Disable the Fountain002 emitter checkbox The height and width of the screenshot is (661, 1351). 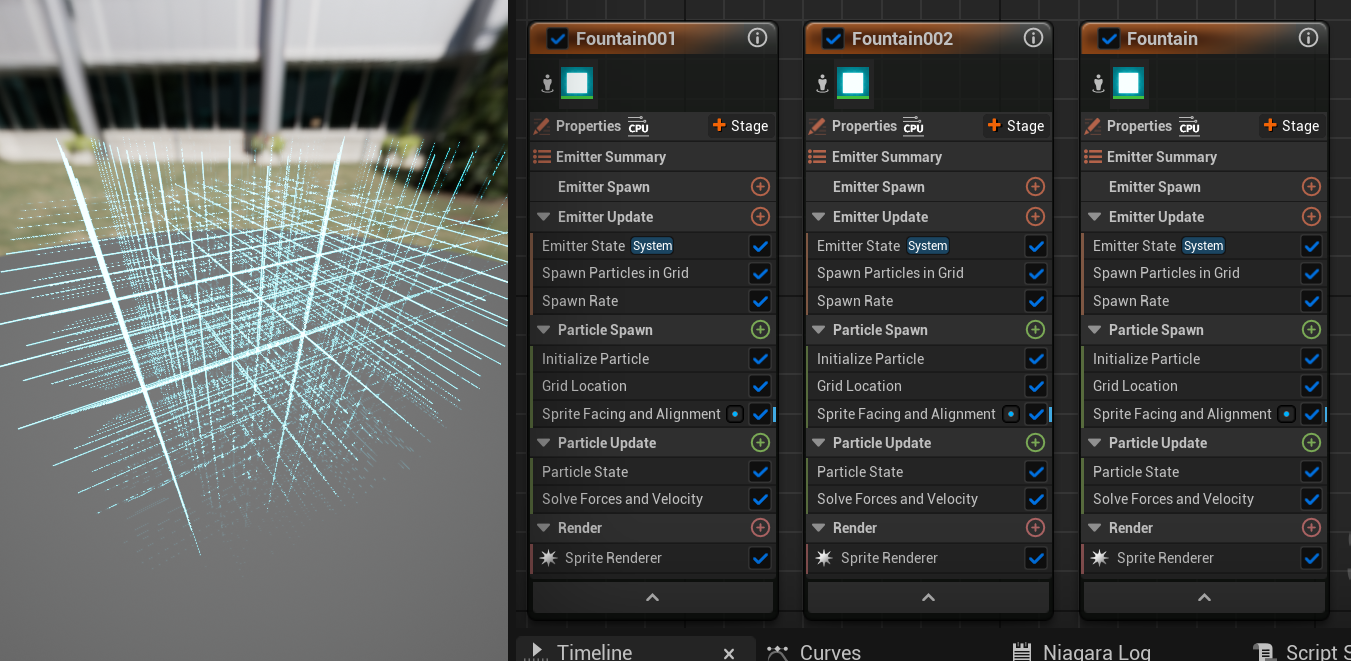tap(833, 39)
